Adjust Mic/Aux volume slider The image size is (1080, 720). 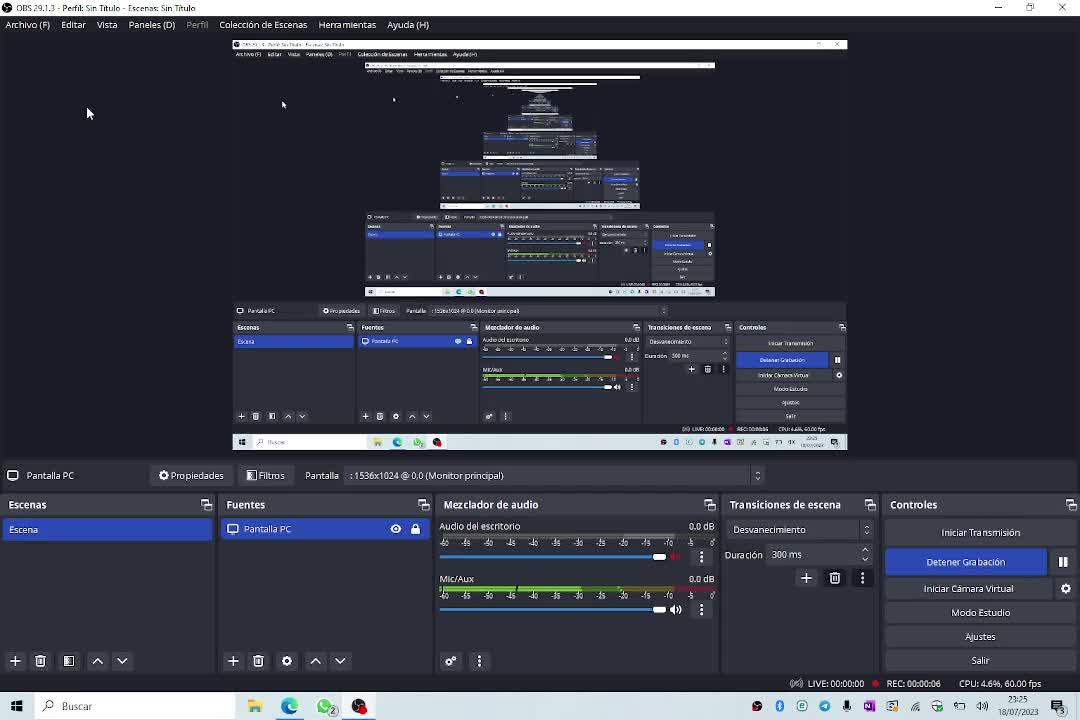[552, 610]
